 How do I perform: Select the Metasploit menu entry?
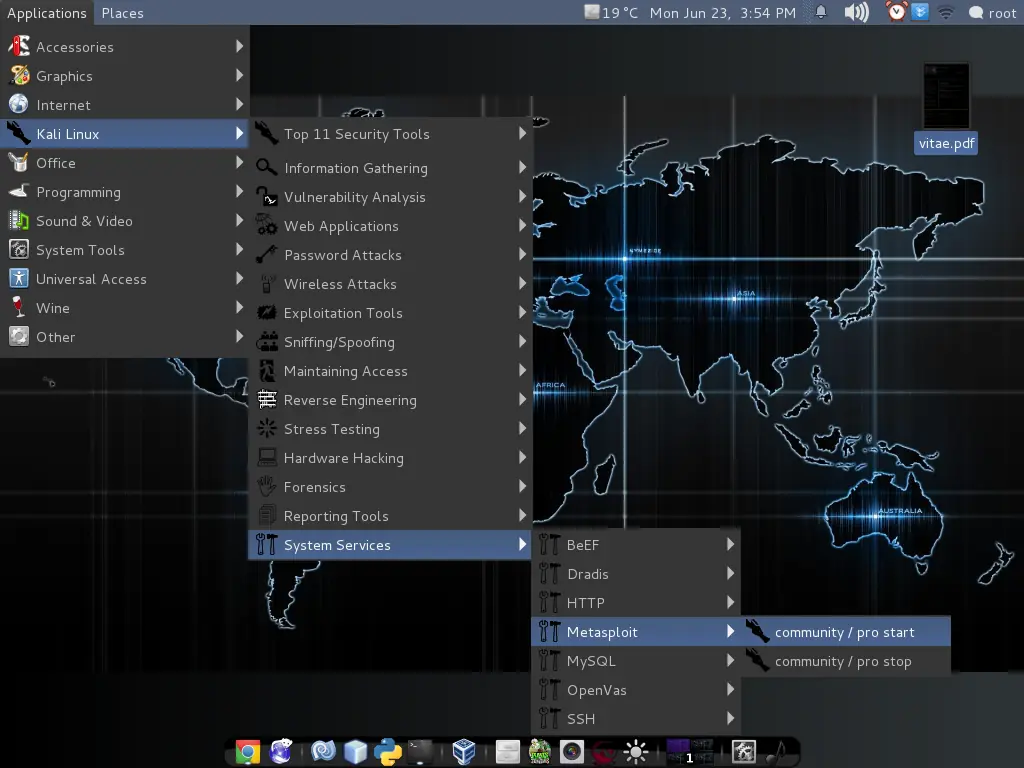click(x=636, y=632)
